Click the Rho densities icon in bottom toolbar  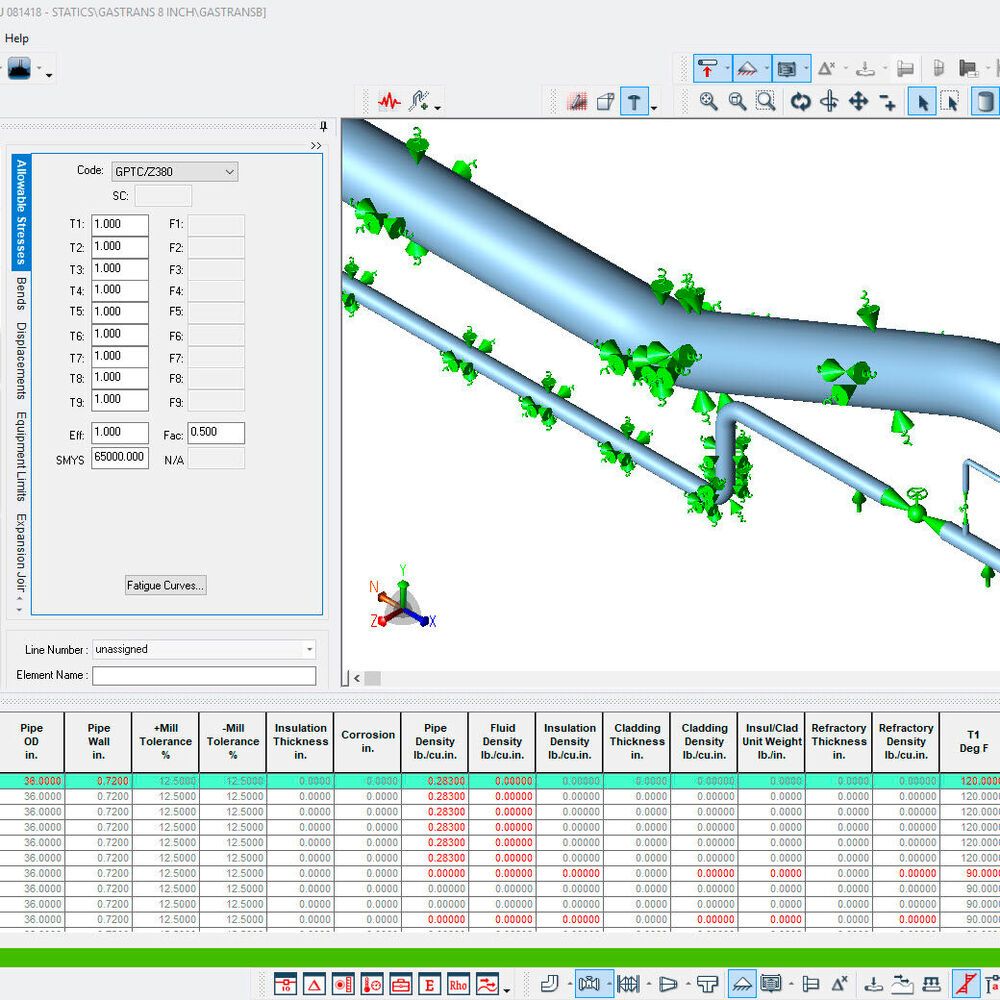(458, 984)
